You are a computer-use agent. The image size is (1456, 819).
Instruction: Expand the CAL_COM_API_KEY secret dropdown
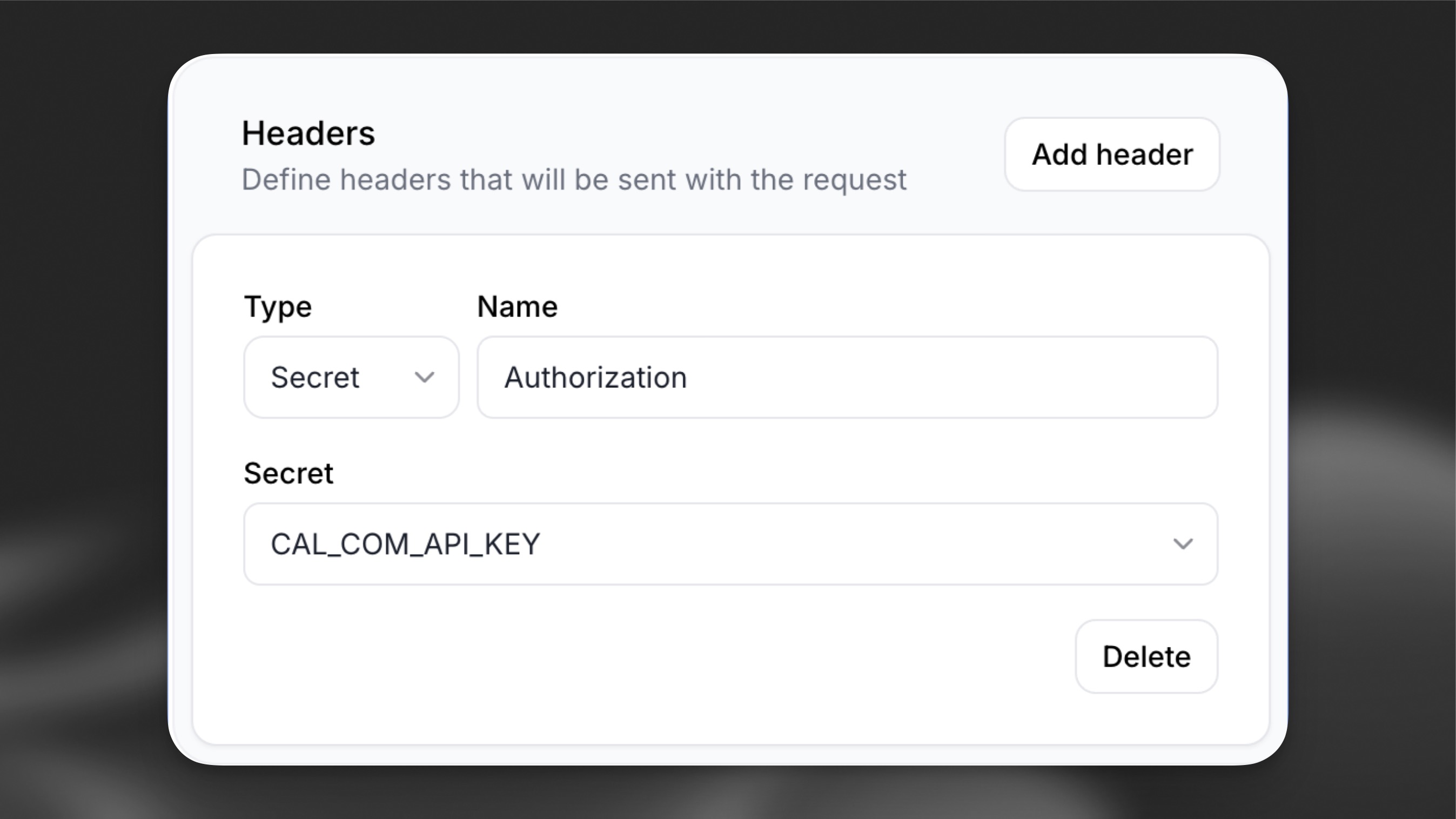[730, 543]
